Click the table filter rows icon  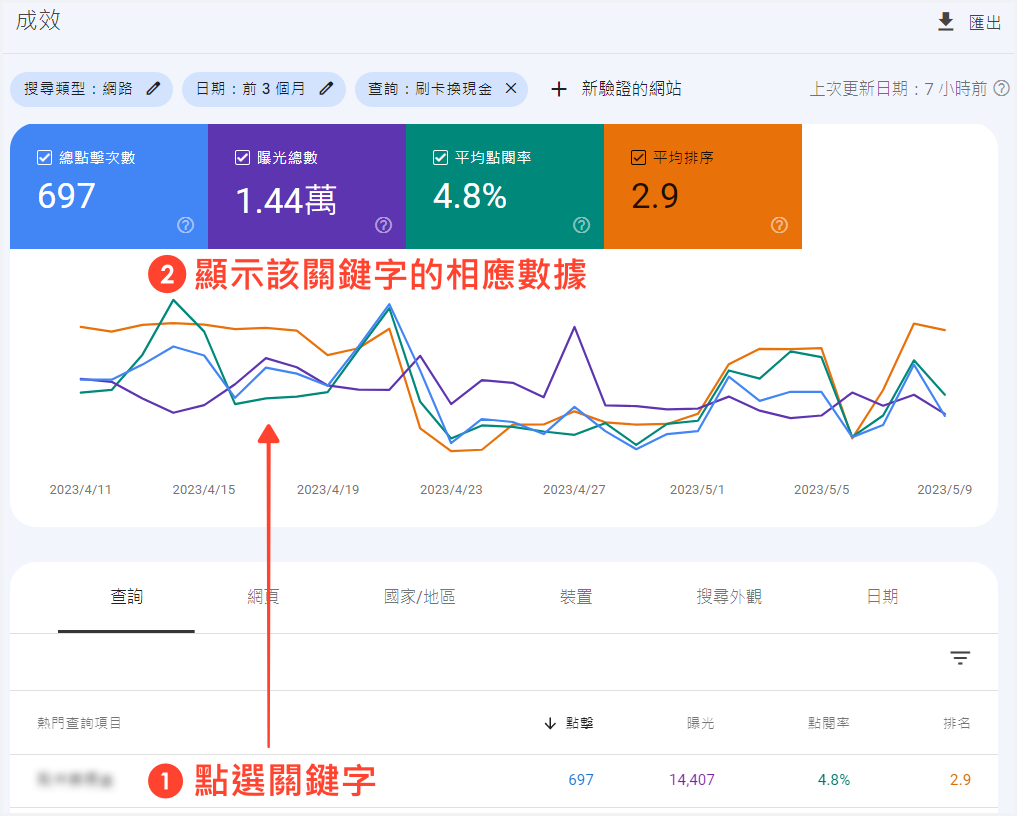[x=960, y=657]
